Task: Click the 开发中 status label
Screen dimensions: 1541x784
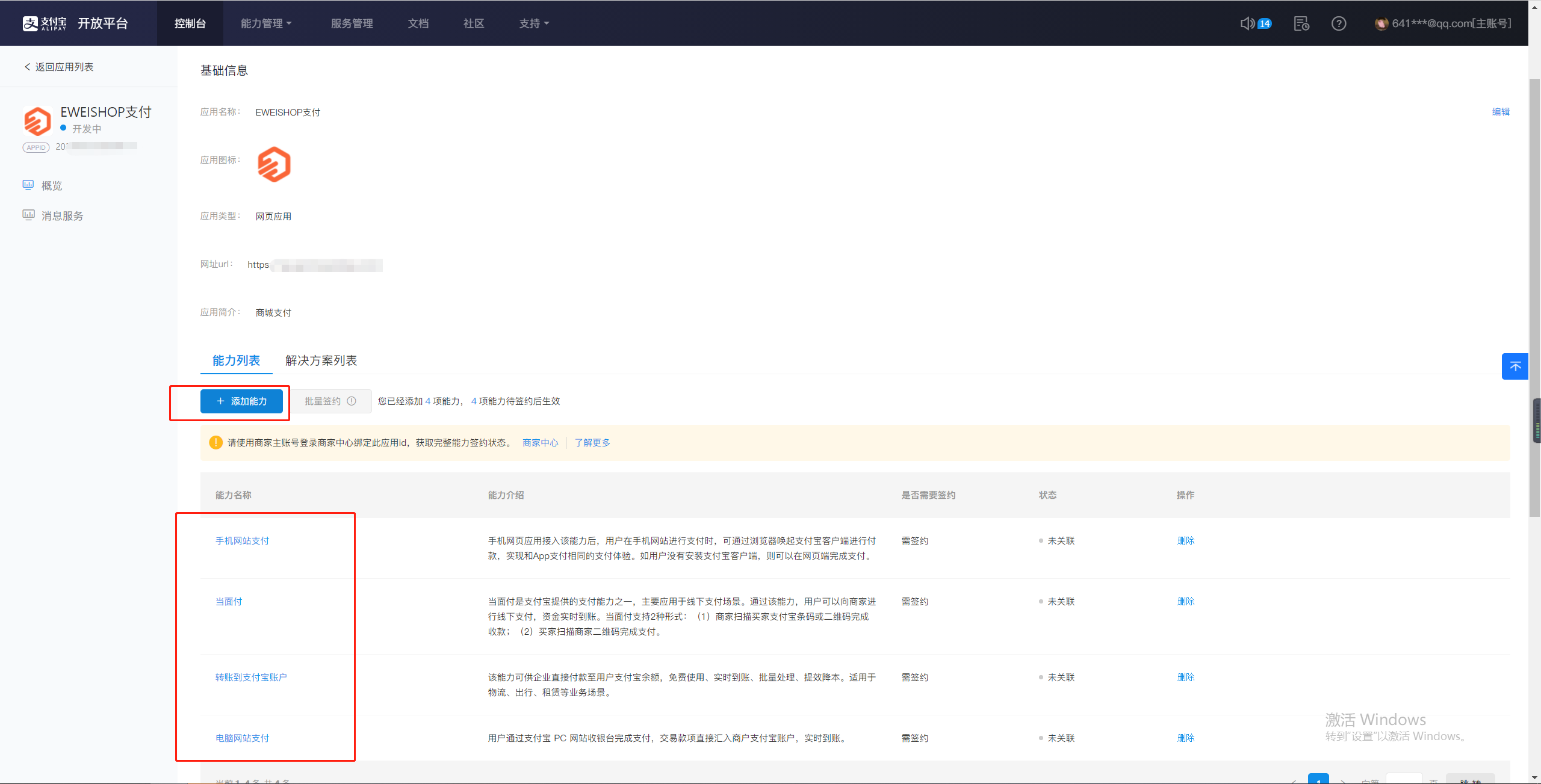Action: pyautogui.click(x=87, y=129)
